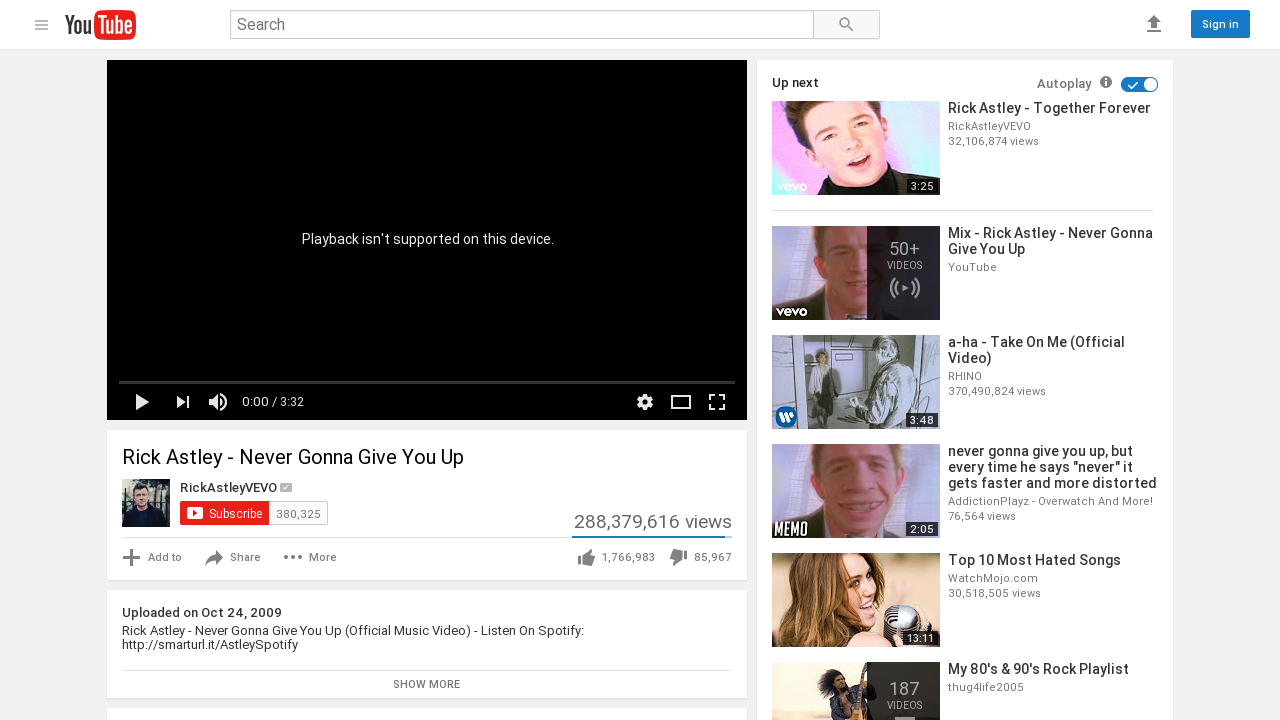Screen dimensions: 1280x720
Task: Click the thug4life2005 uploader name
Action: click(x=986, y=687)
